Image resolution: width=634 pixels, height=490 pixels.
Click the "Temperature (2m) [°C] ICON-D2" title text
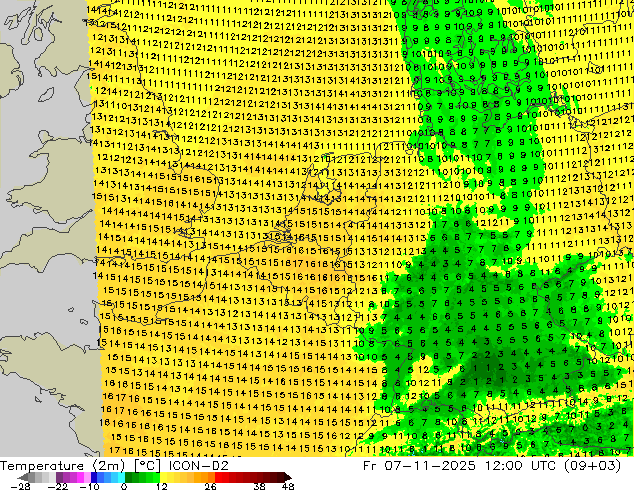(x=114, y=465)
